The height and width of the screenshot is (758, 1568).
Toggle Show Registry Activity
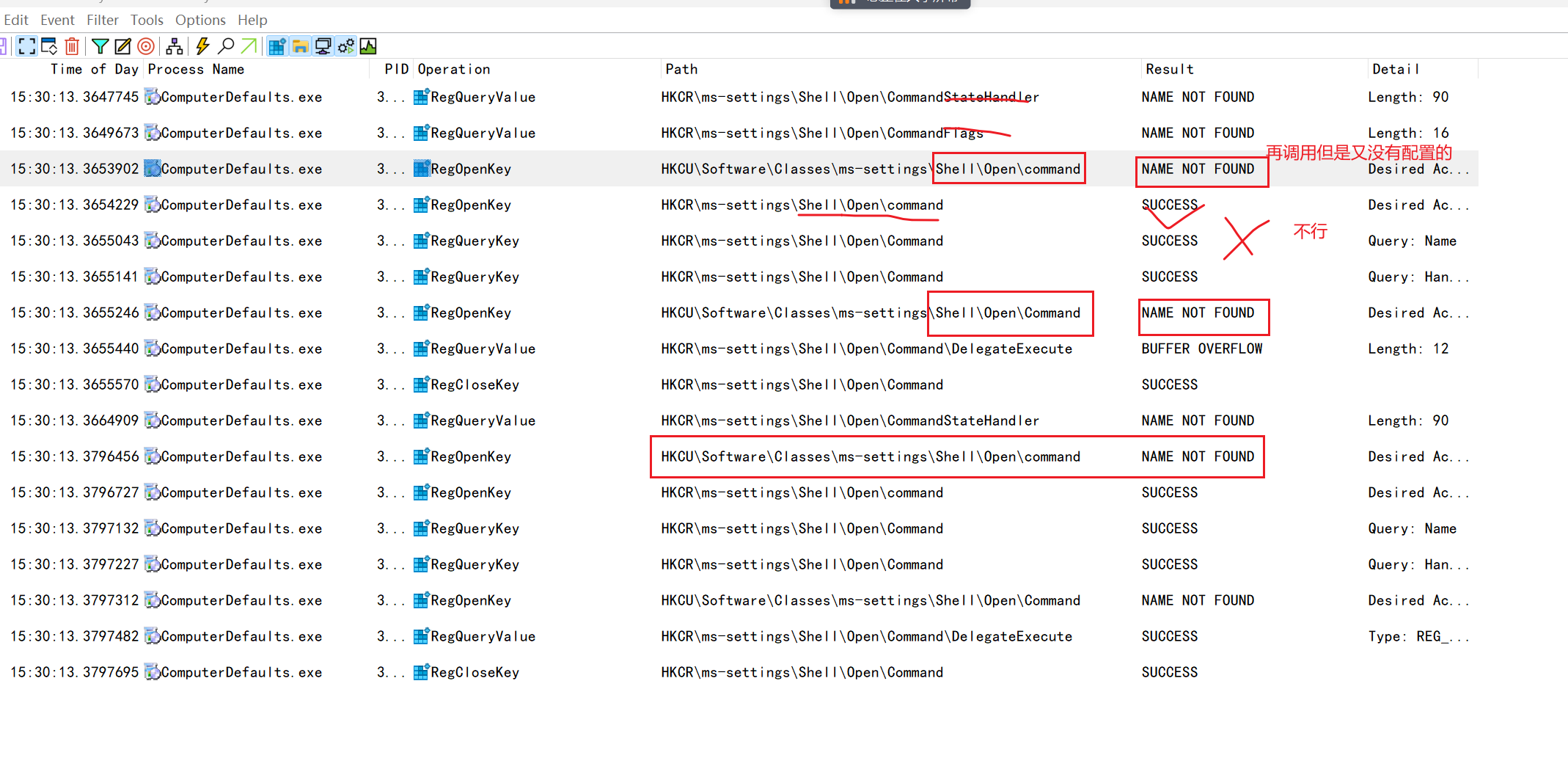277,46
